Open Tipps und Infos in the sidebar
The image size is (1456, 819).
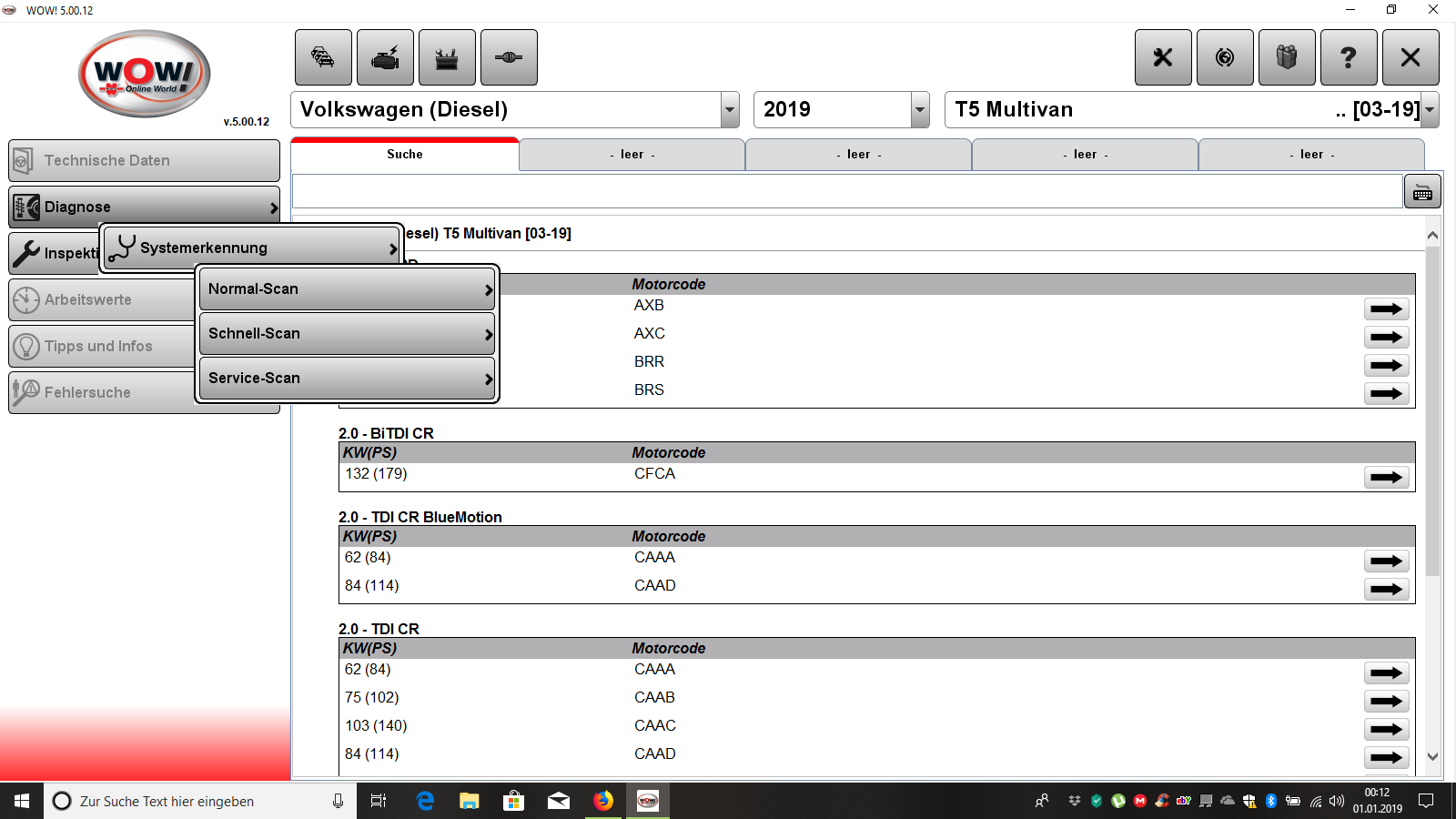[x=102, y=346]
